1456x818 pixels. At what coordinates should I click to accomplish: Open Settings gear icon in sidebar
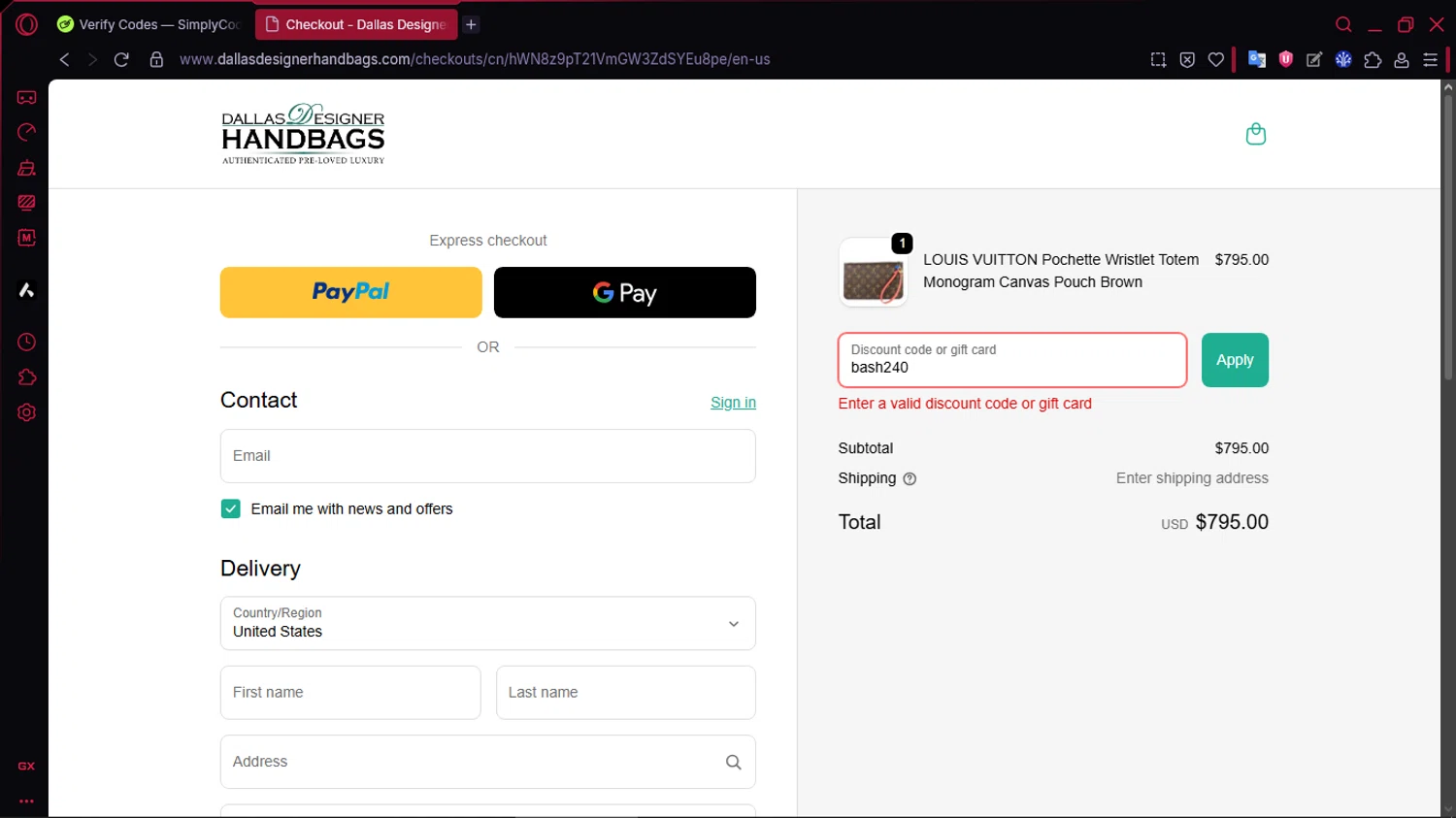[26, 412]
